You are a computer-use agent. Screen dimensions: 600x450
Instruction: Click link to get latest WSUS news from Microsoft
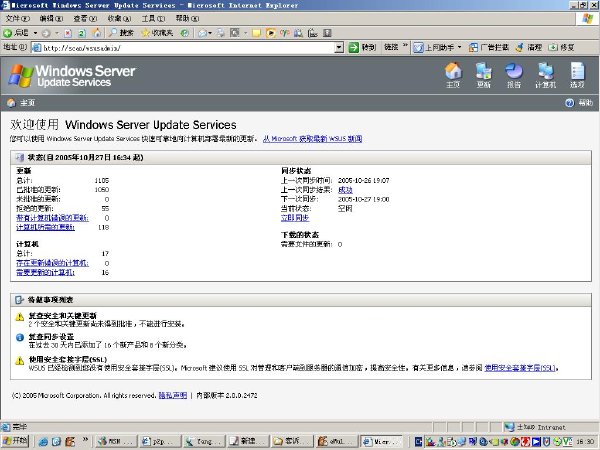click(x=312, y=139)
